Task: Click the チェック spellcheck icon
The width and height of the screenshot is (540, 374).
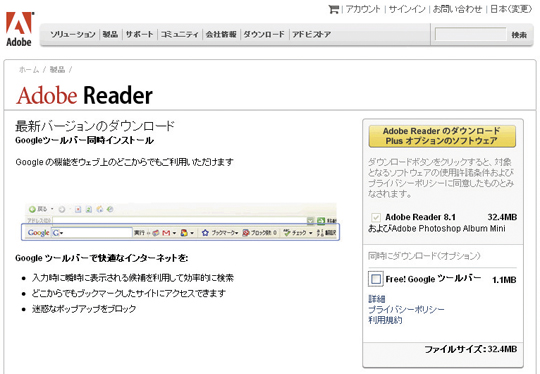Action: coord(287,233)
